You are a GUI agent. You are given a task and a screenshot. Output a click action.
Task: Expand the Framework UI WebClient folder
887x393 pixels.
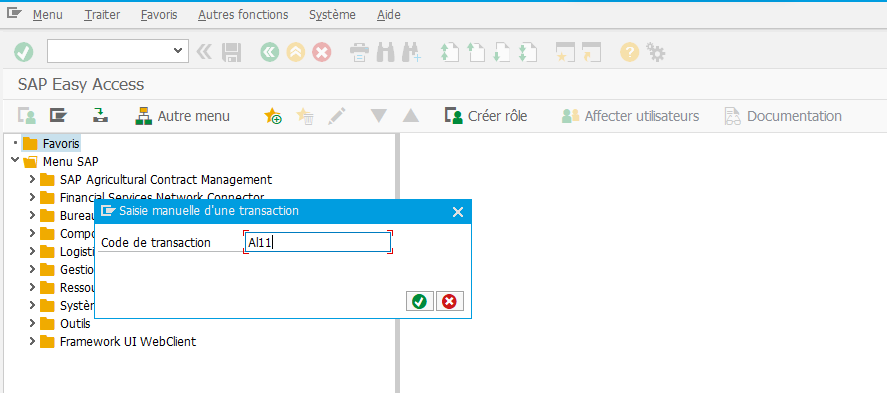click(x=32, y=342)
